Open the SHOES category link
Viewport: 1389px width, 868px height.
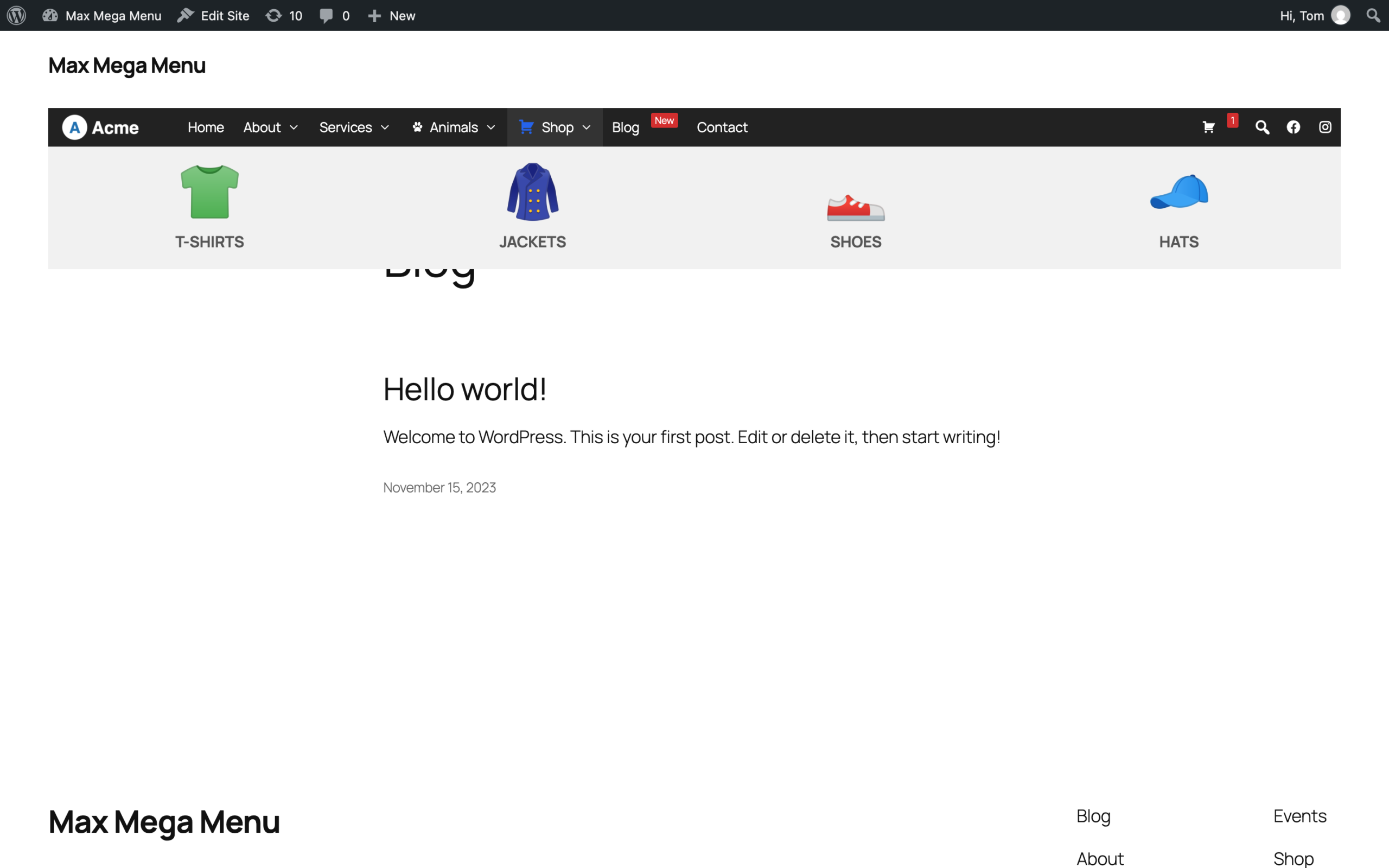point(856,242)
